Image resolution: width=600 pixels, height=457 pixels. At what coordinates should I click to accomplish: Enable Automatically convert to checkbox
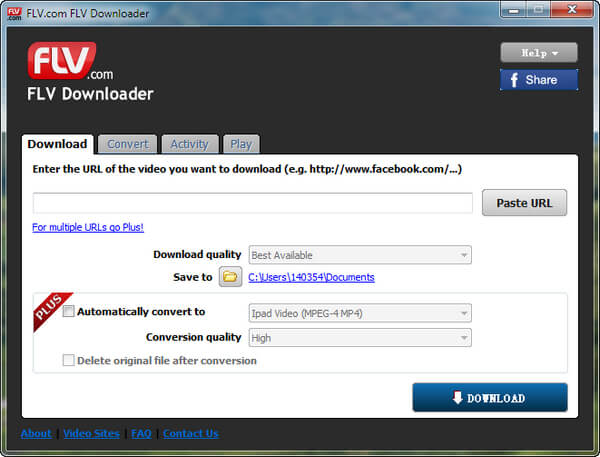[68, 311]
